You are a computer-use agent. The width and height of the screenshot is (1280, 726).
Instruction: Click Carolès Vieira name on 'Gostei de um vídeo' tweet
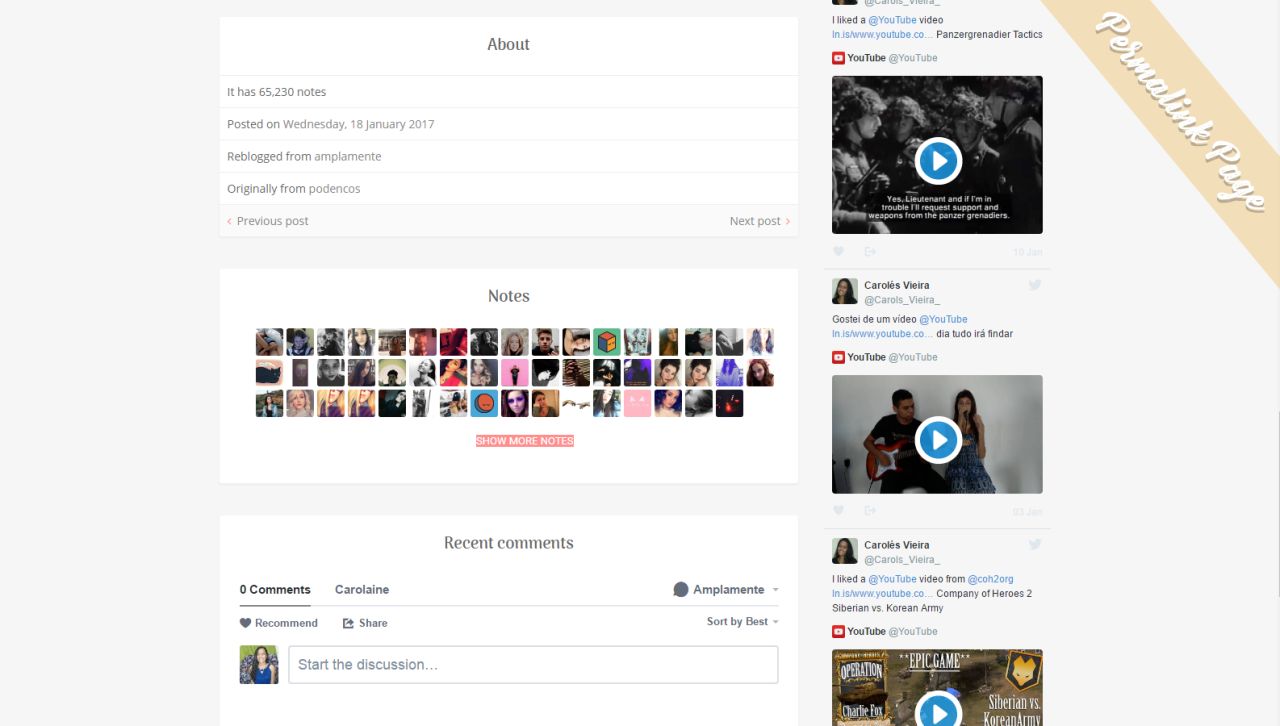pos(897,285)
